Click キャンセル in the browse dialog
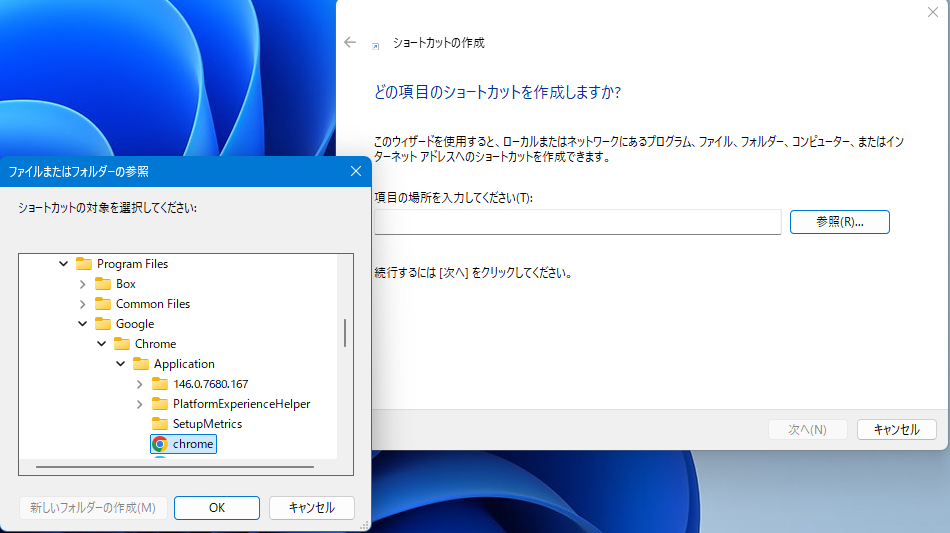 click(x=311, y=508)
